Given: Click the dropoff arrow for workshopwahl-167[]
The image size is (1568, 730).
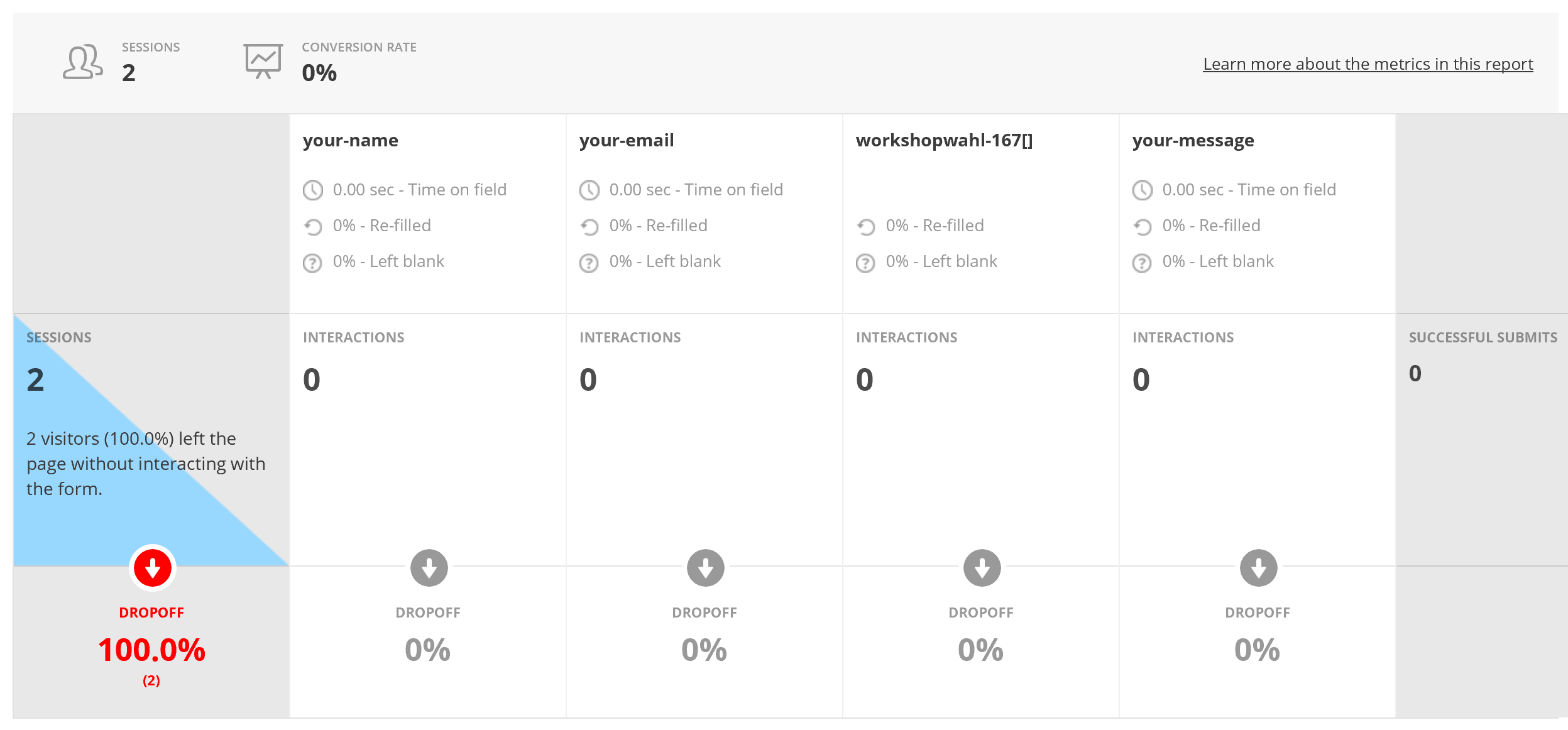Looking at the screenshot, I should (982, 568).
